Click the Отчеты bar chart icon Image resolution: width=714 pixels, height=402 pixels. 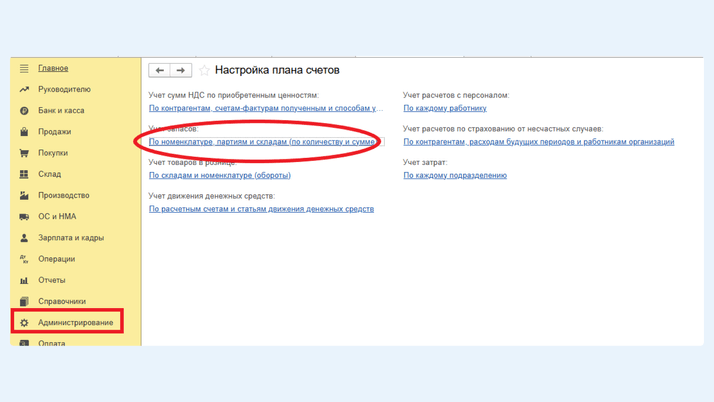click(24, 280)
